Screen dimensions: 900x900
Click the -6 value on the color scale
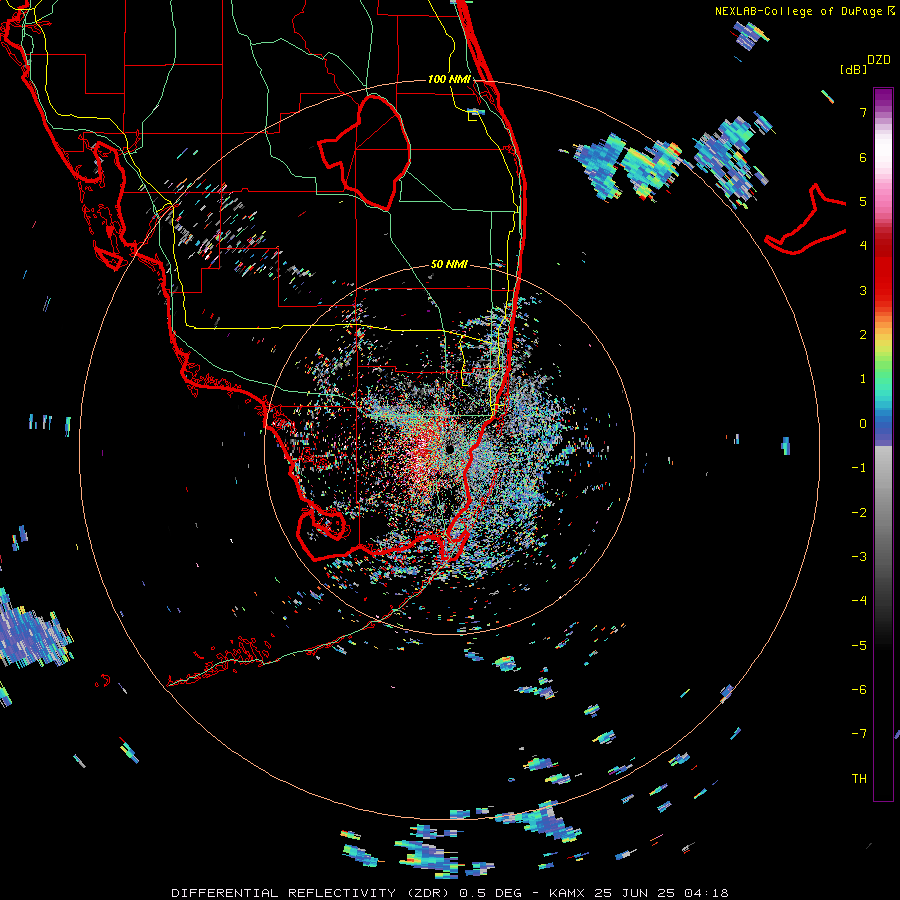tap(859, 690)
